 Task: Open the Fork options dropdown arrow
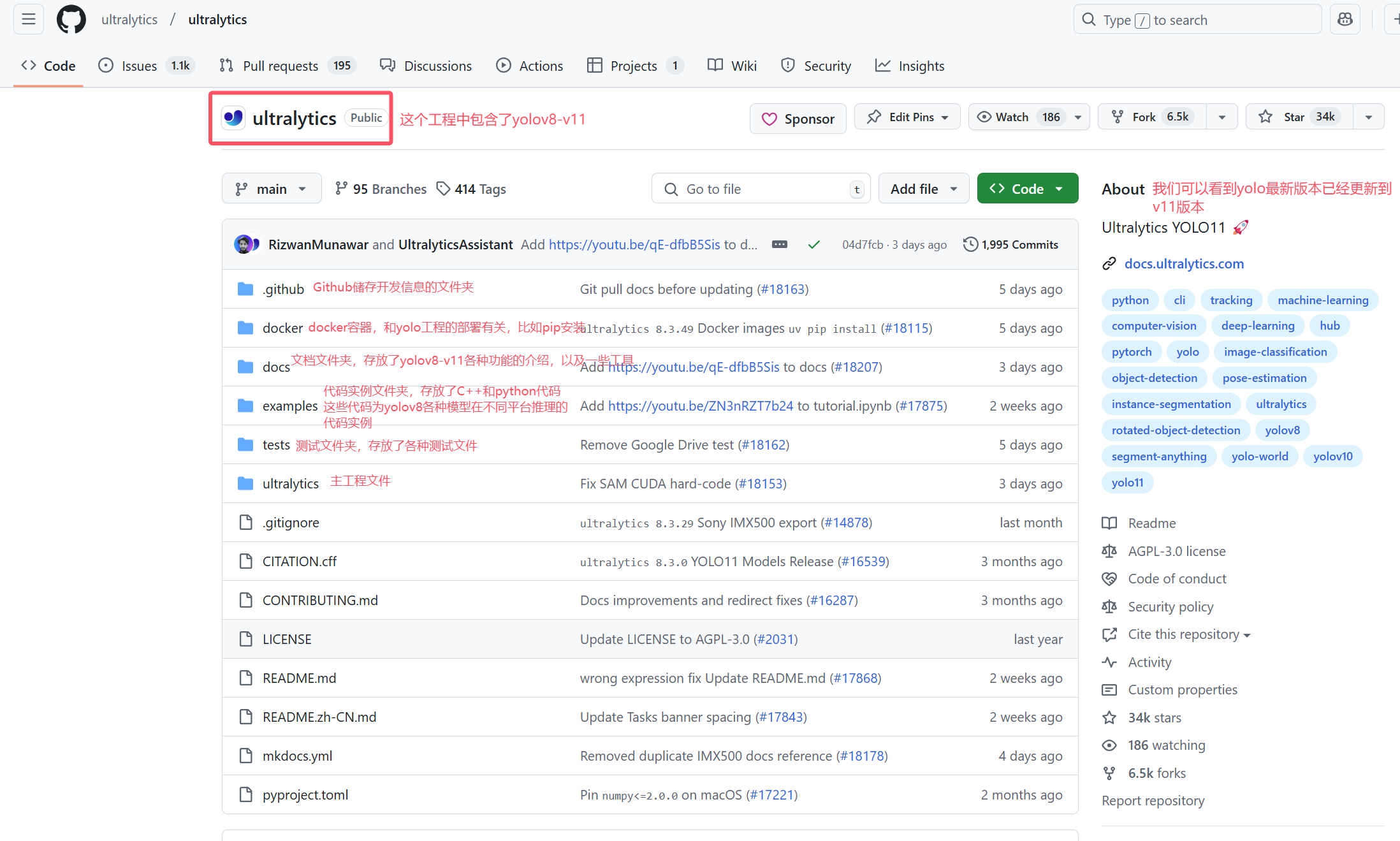click(1222, 117)
